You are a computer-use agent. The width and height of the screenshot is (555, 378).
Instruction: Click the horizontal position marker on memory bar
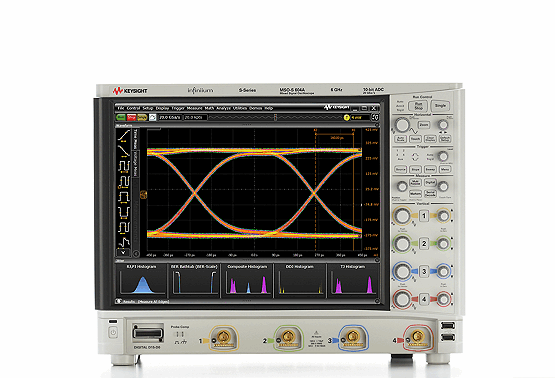pos(275,118)
